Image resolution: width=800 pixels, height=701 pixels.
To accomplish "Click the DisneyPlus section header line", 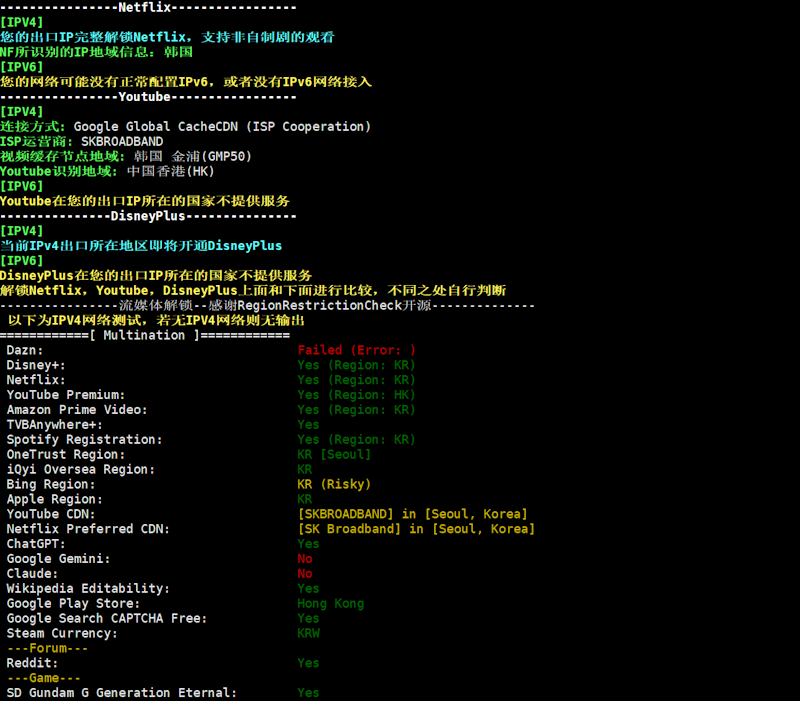I will click(148, 216).
